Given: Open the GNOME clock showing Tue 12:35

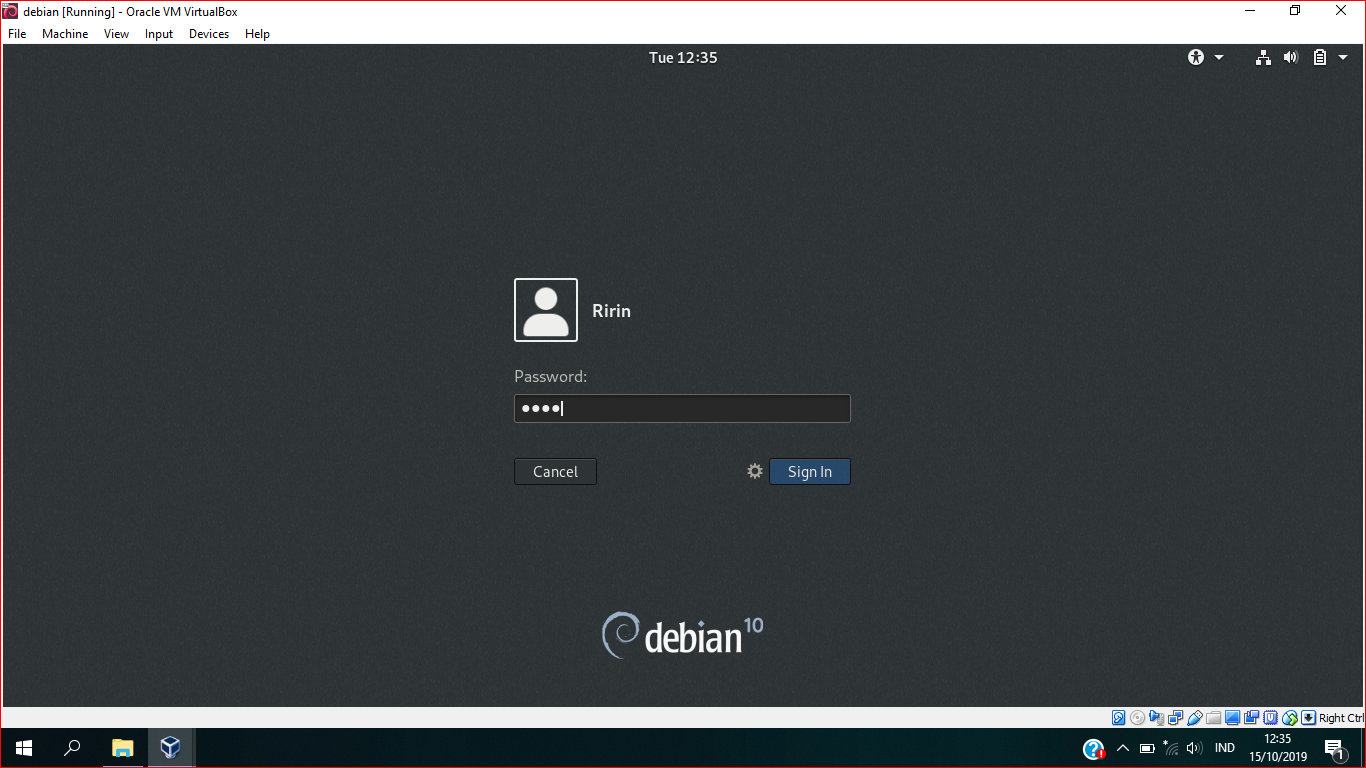Looking at the screenshot, I should [x=683, y=57].
